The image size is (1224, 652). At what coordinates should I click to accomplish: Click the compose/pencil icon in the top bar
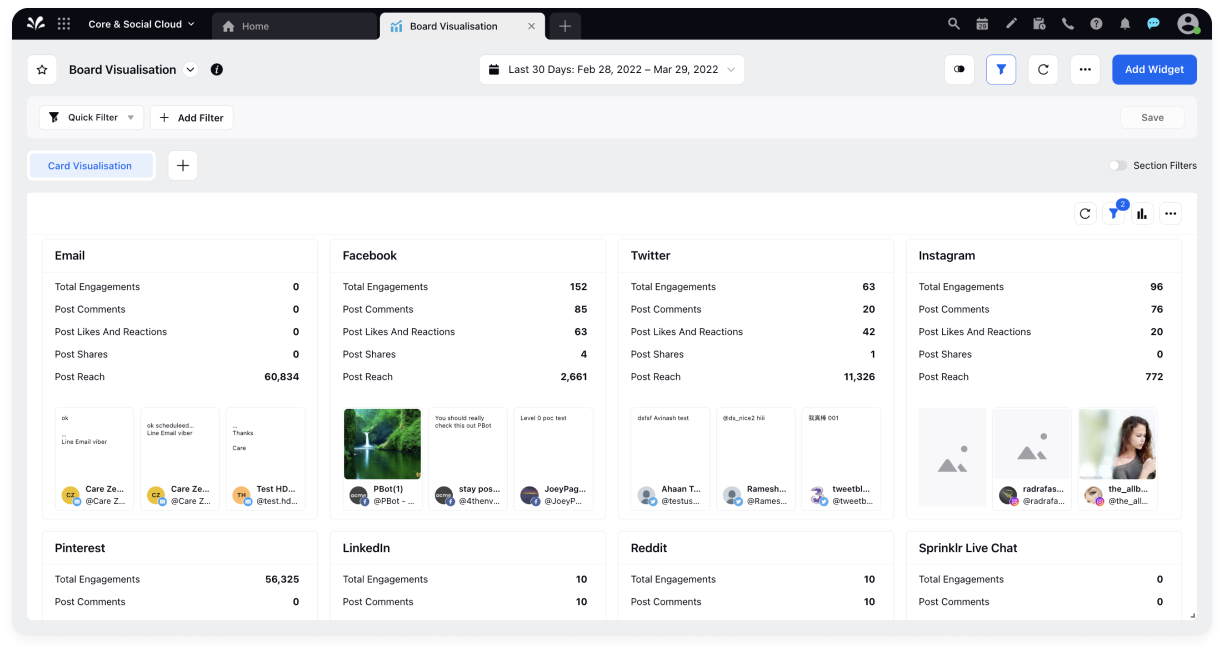coord(1010,23)
